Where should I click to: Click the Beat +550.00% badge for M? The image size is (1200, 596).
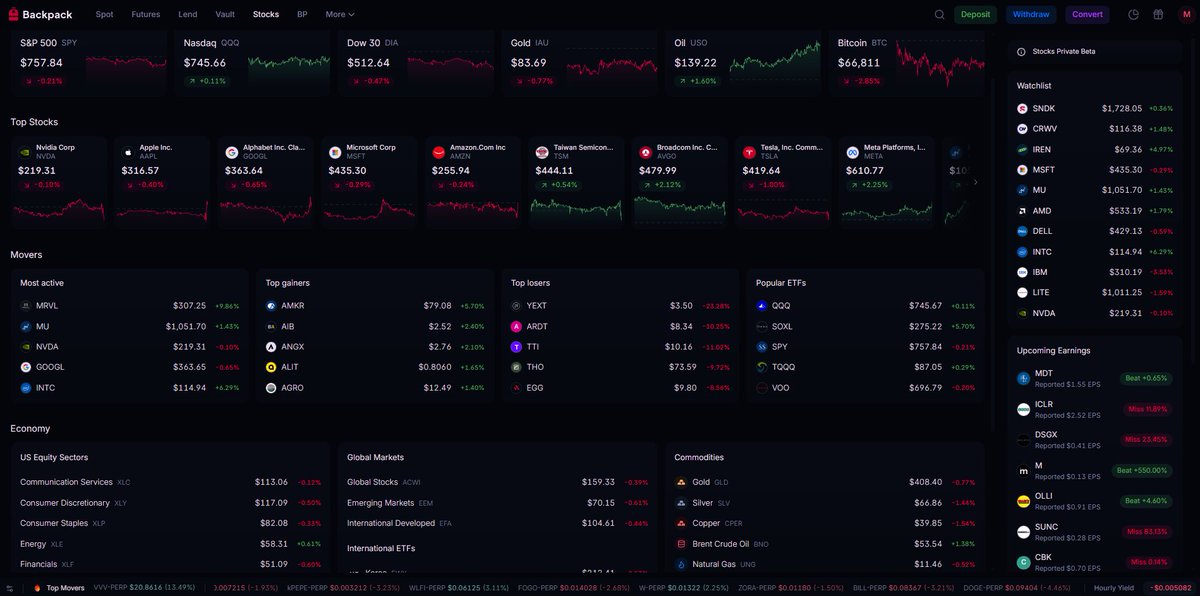point(1142,470)
